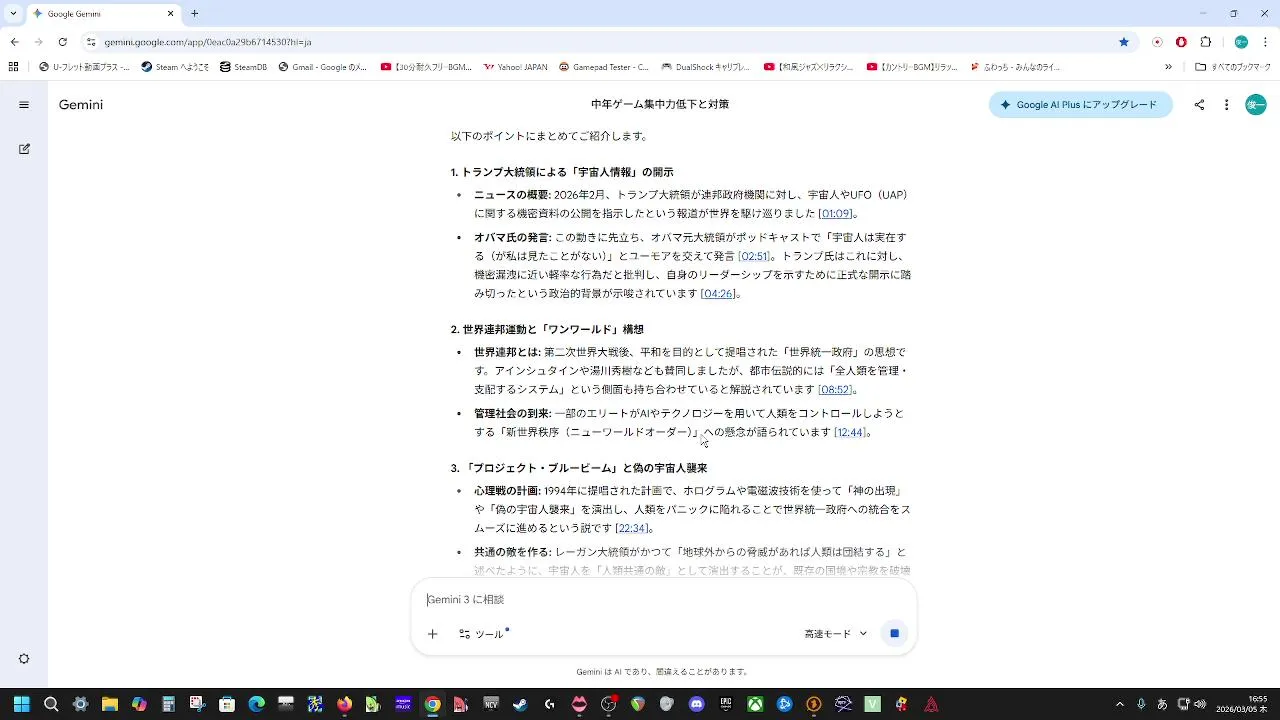Open the [12:44] timestamp link
This screenshot has width=1280, height=720.
click(x=850, y=433)
